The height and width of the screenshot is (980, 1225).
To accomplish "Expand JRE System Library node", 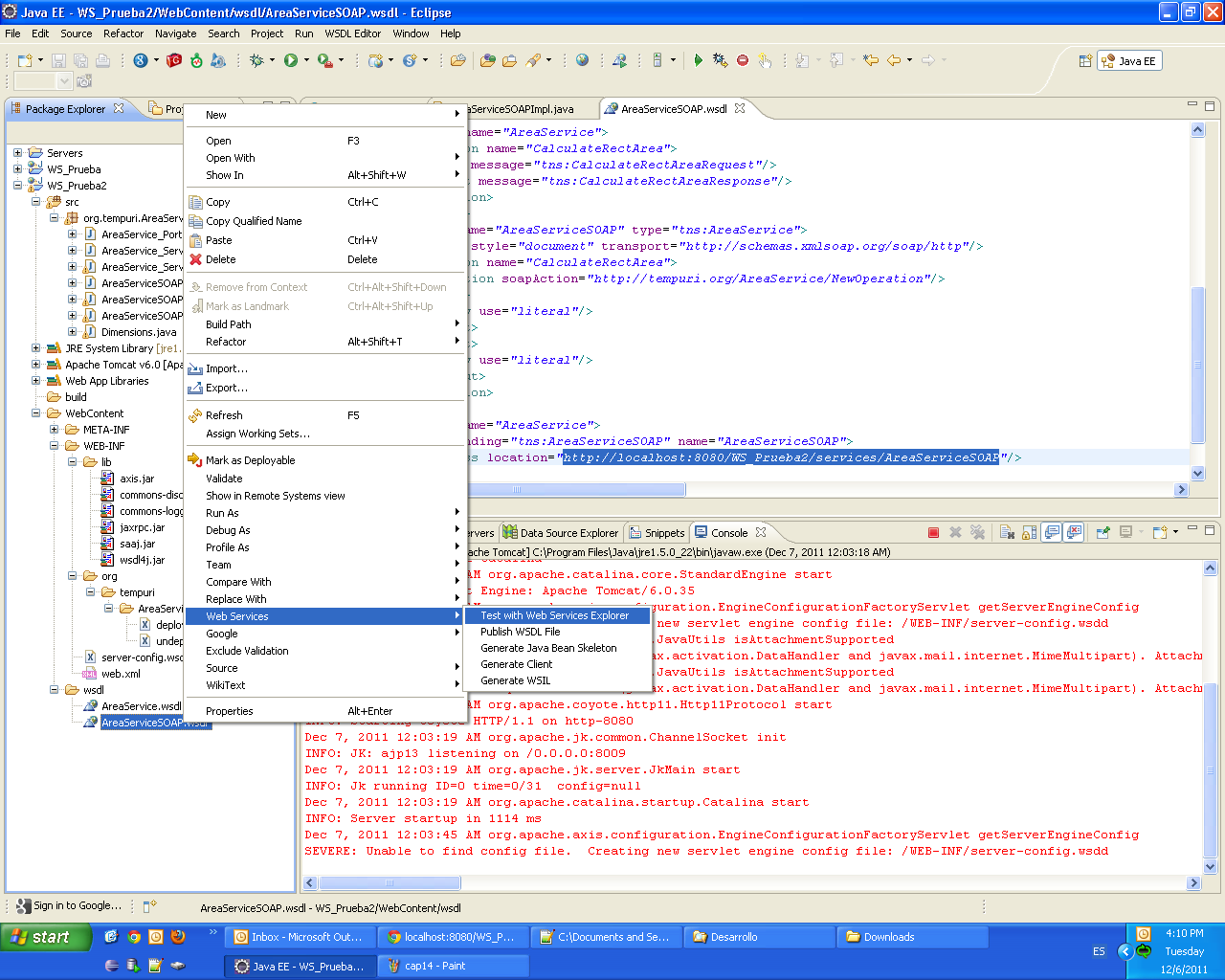I will [x=35, y=348].
